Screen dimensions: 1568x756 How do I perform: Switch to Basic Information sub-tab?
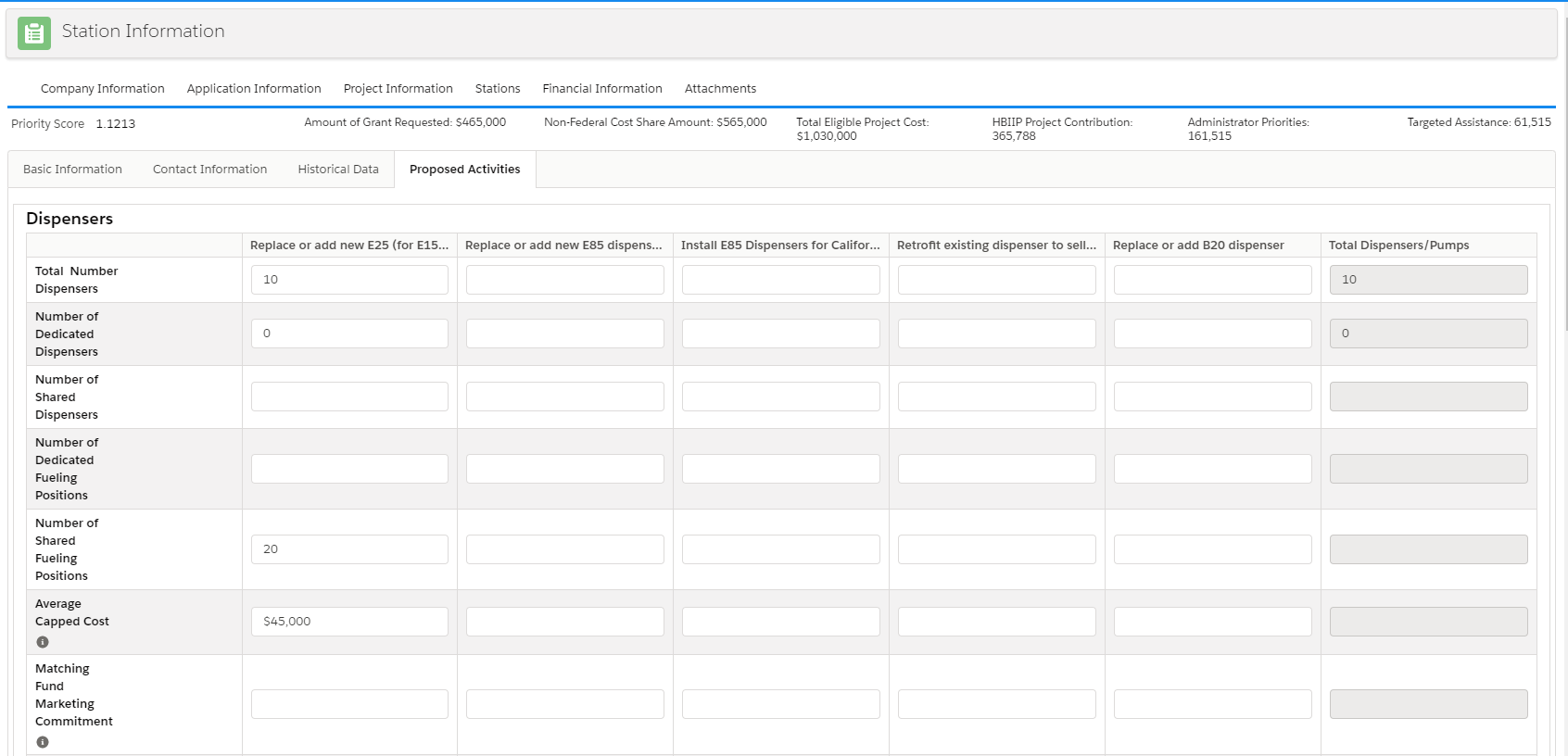(x=72, y=170)
